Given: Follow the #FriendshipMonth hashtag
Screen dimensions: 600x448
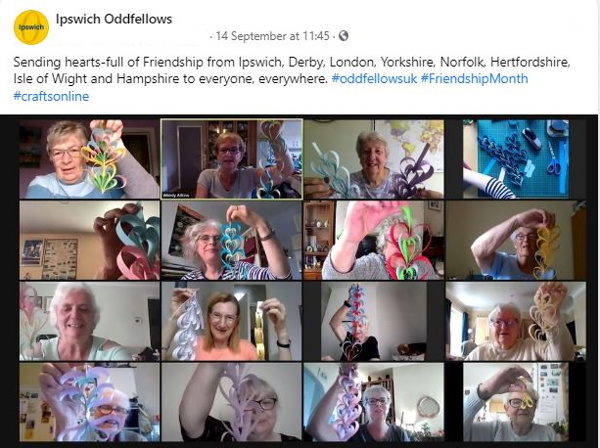Looking at the screenshot, I should [x=474, y=79].
